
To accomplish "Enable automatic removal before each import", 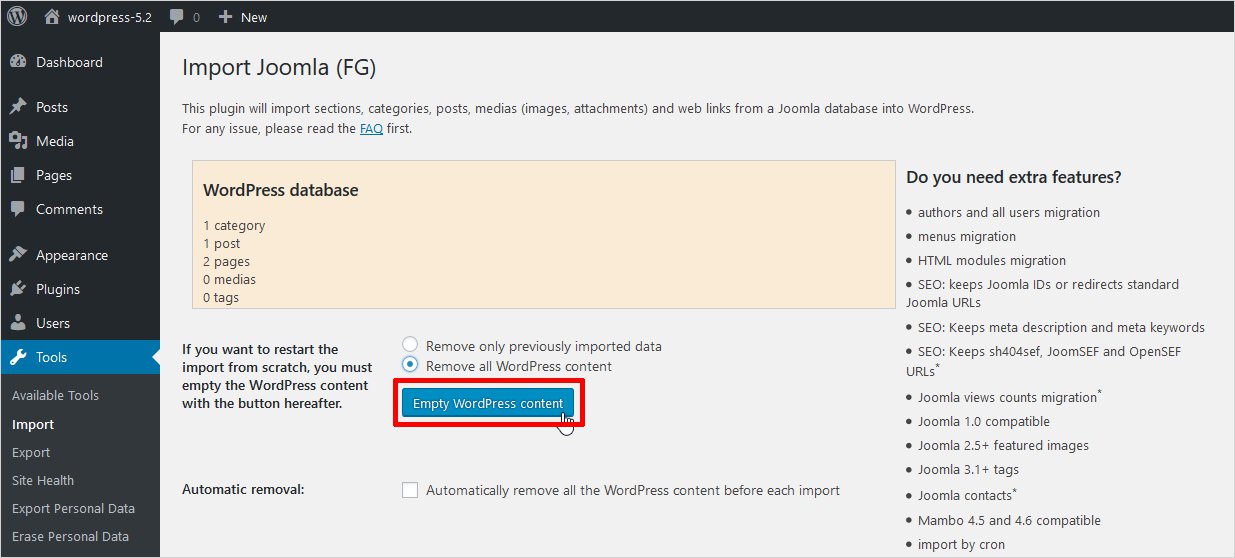I will pyautogui.click(x=410, y=490).
